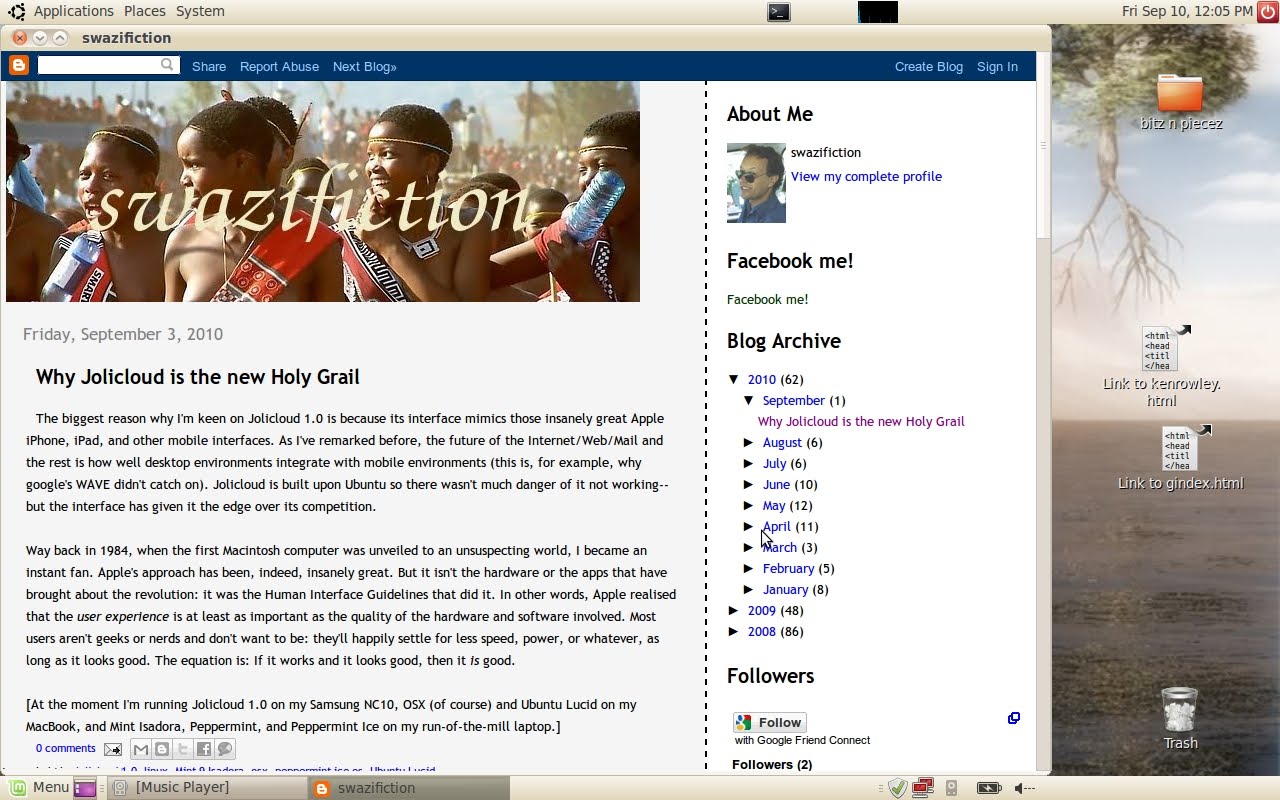
Task: Open the Facebook me! link
Action: [x=767, y=299]
